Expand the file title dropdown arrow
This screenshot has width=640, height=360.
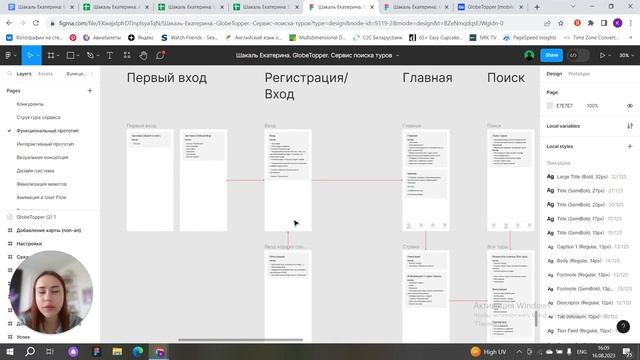[x=398, y=55]
